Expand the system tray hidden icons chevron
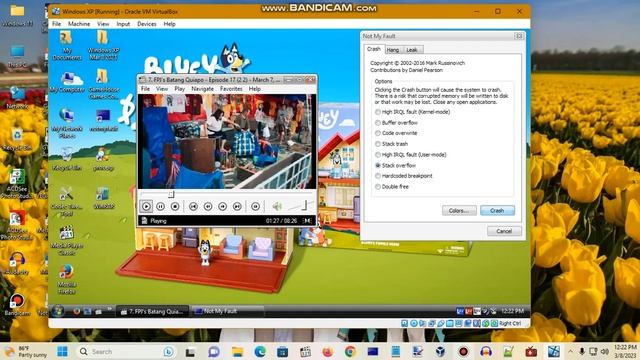Screen dimensions: 640x360 (570, 351)
